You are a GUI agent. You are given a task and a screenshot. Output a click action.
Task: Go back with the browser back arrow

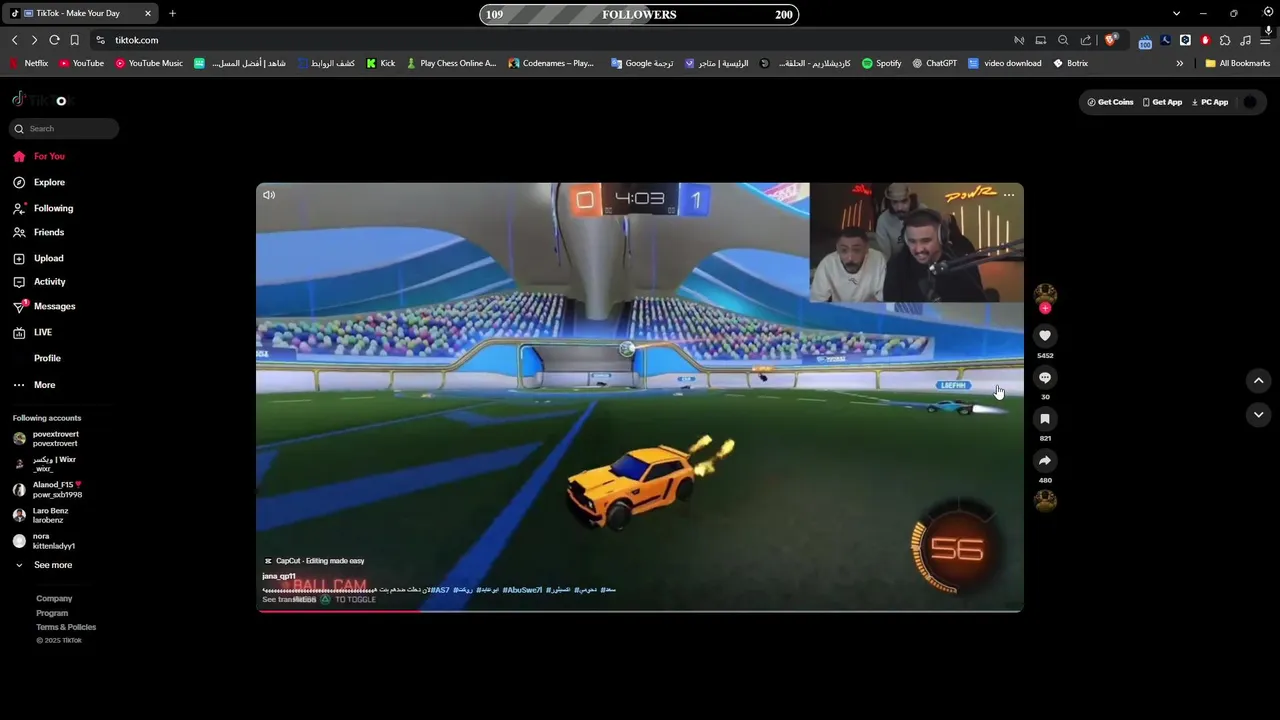(15, 40)
